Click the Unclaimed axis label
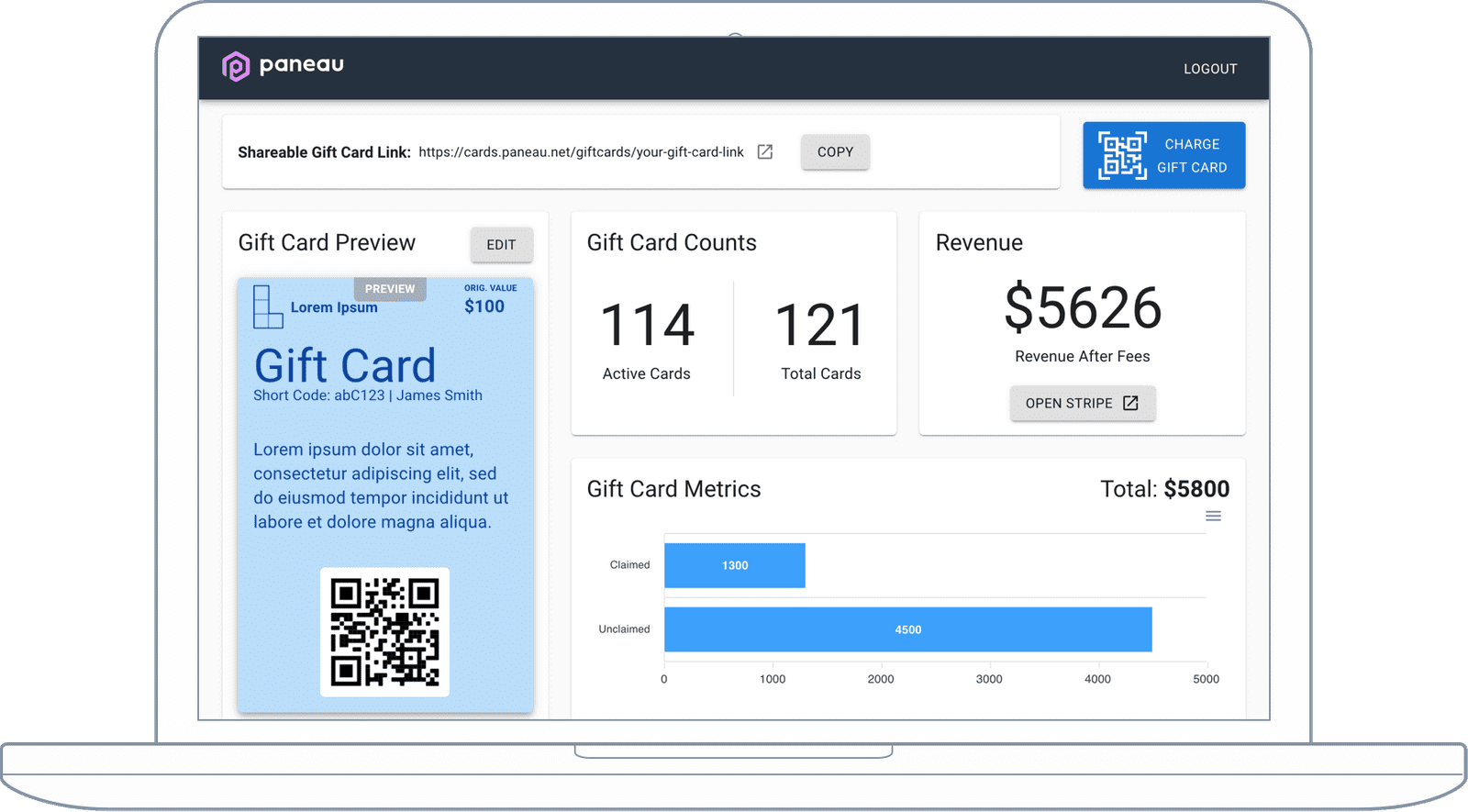The image size is (1468, 812). [x=624, y=629]
